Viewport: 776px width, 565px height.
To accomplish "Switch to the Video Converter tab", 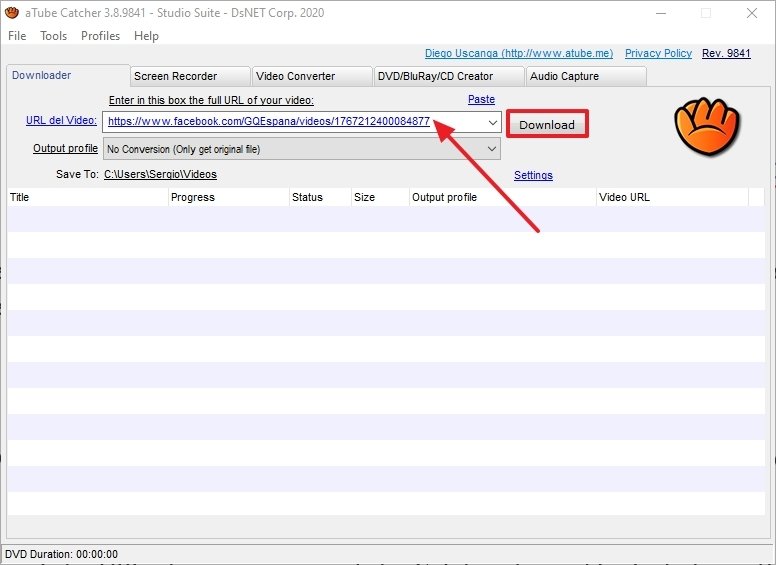I will [312, 76].
